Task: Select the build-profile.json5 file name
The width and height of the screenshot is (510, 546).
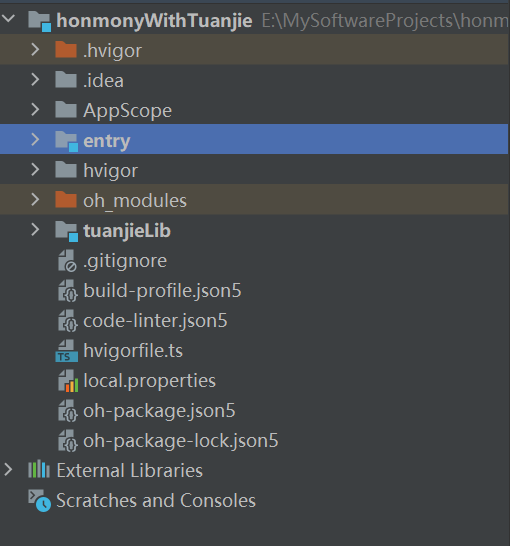Action: (162, 291)
